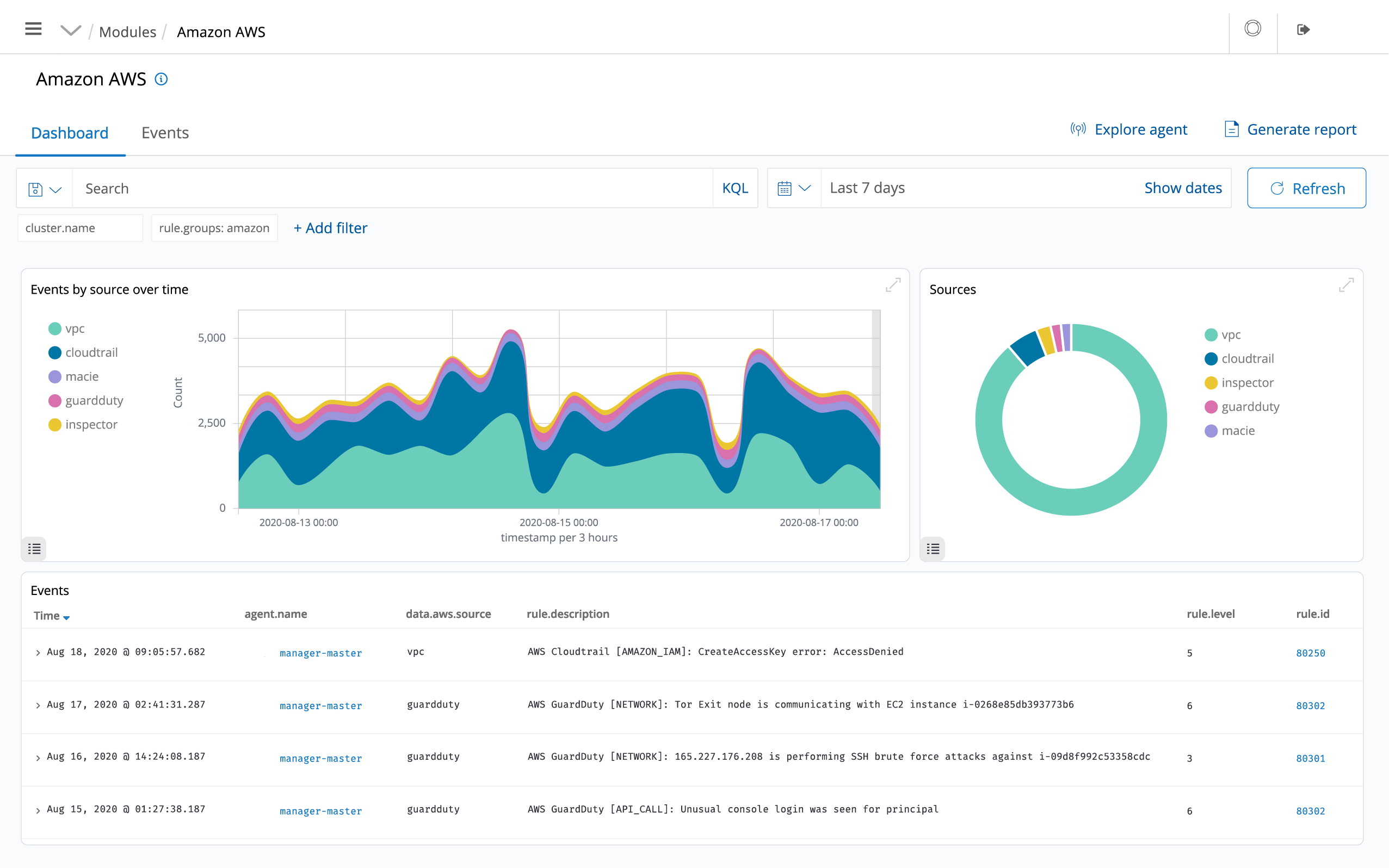Open manager-master agent in Aug 16 row
This screenshot has width=1389, height=868.
[320, 758]
